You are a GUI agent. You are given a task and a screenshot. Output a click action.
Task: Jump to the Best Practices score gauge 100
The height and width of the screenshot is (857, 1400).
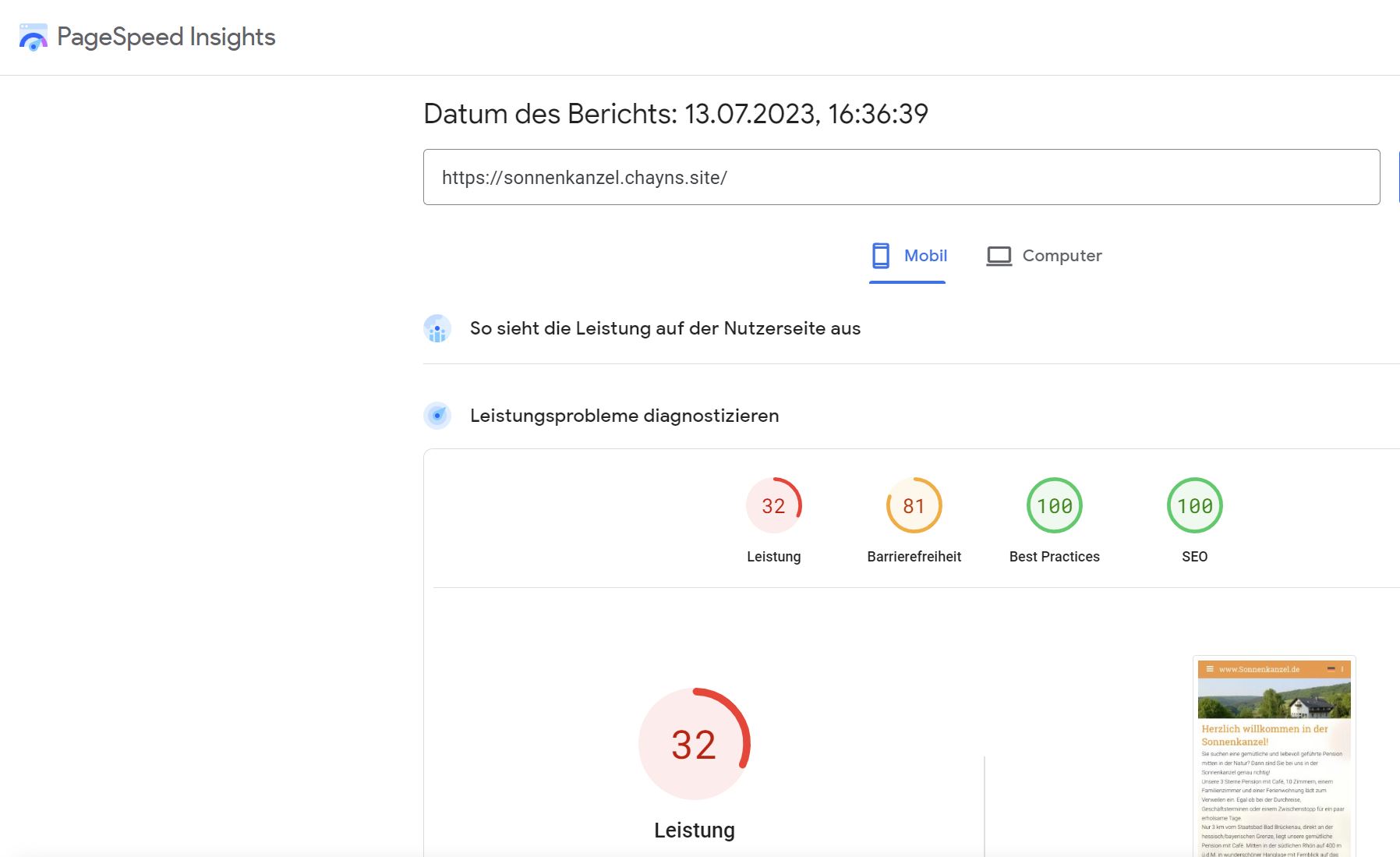click(1055, 505)
